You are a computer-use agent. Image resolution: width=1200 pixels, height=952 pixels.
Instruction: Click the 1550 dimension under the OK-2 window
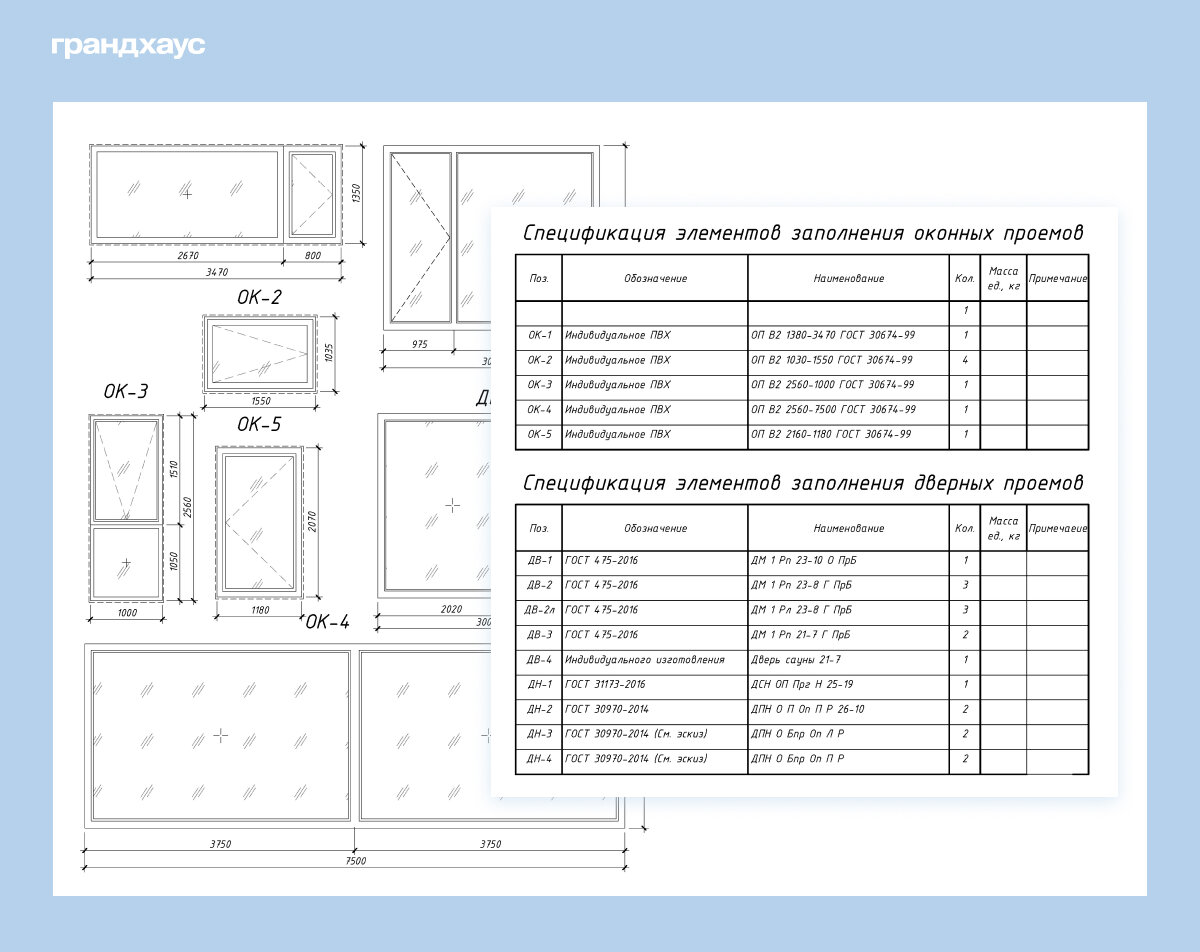click(x=260, y=401)
